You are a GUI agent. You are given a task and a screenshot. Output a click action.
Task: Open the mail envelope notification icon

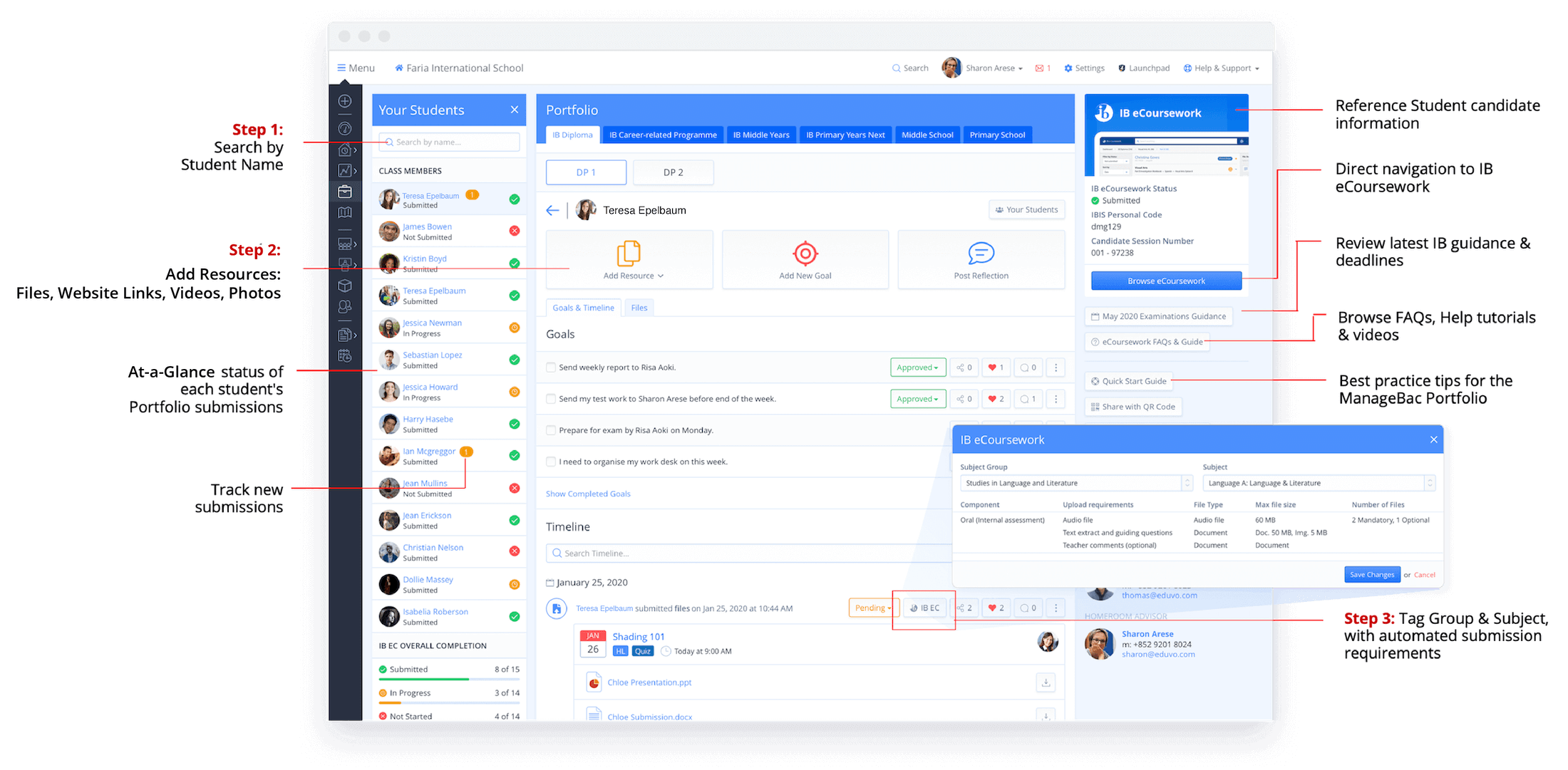[1040, 68]
